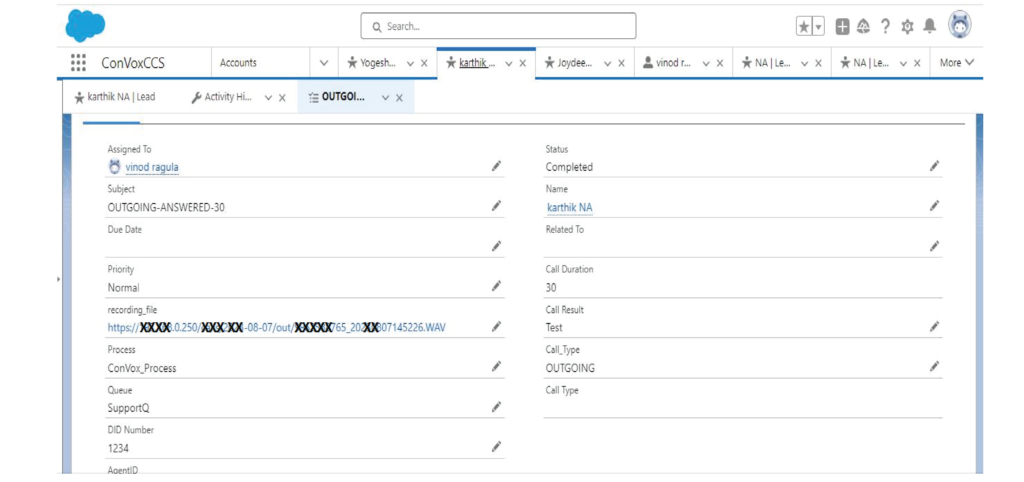Click the global Search field
The image size is (1024, 482).
(x=498, y=26)
